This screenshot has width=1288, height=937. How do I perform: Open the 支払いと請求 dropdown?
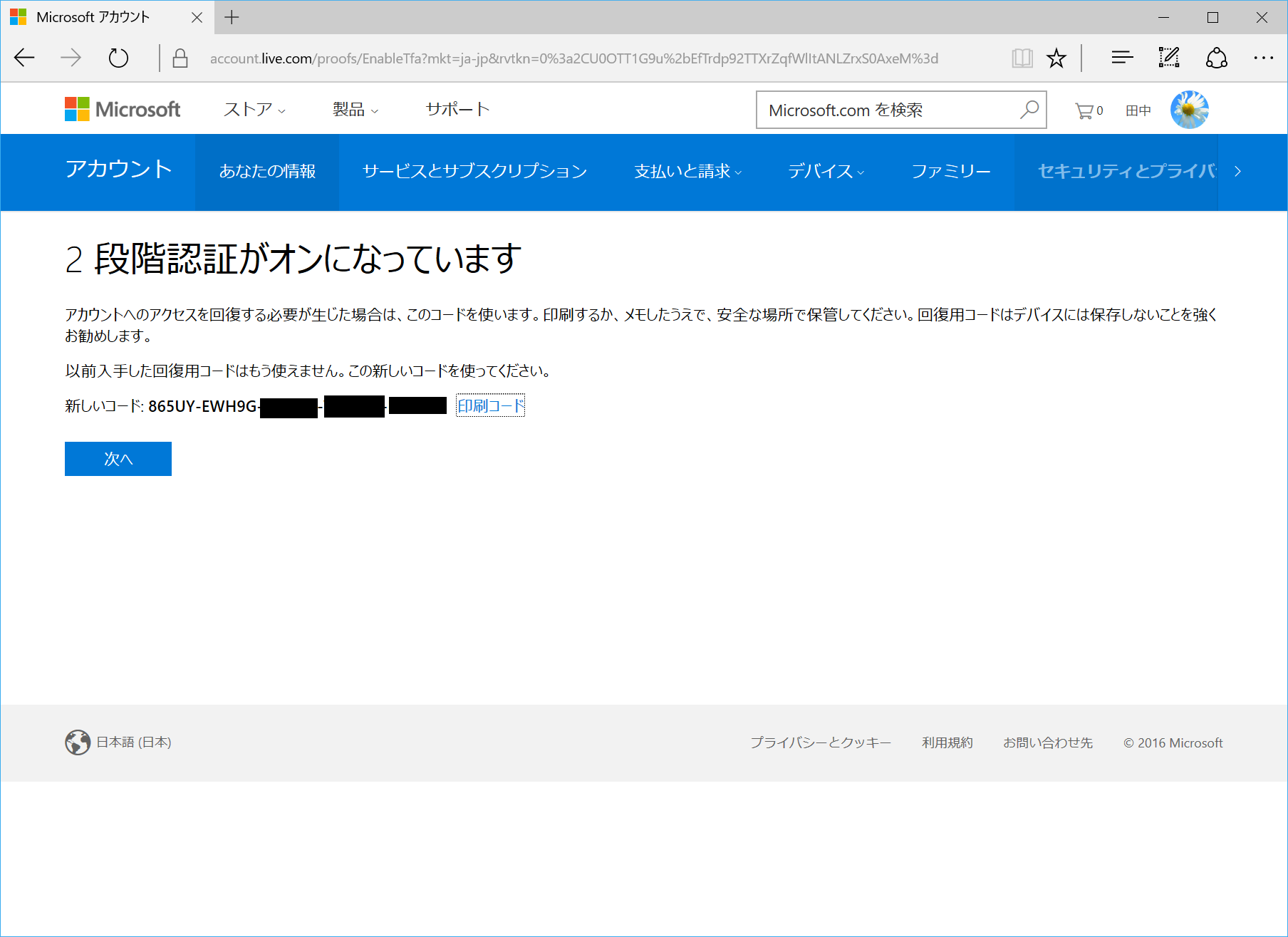686,172
